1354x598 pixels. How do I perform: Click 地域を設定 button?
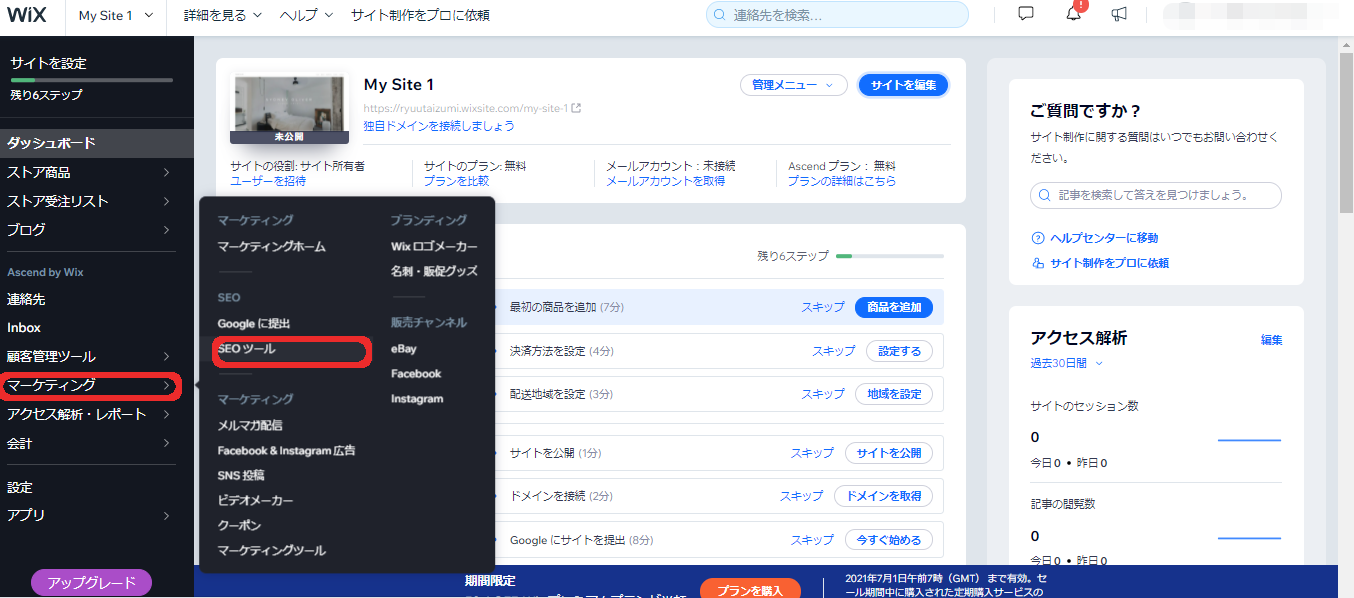(894, 394)
